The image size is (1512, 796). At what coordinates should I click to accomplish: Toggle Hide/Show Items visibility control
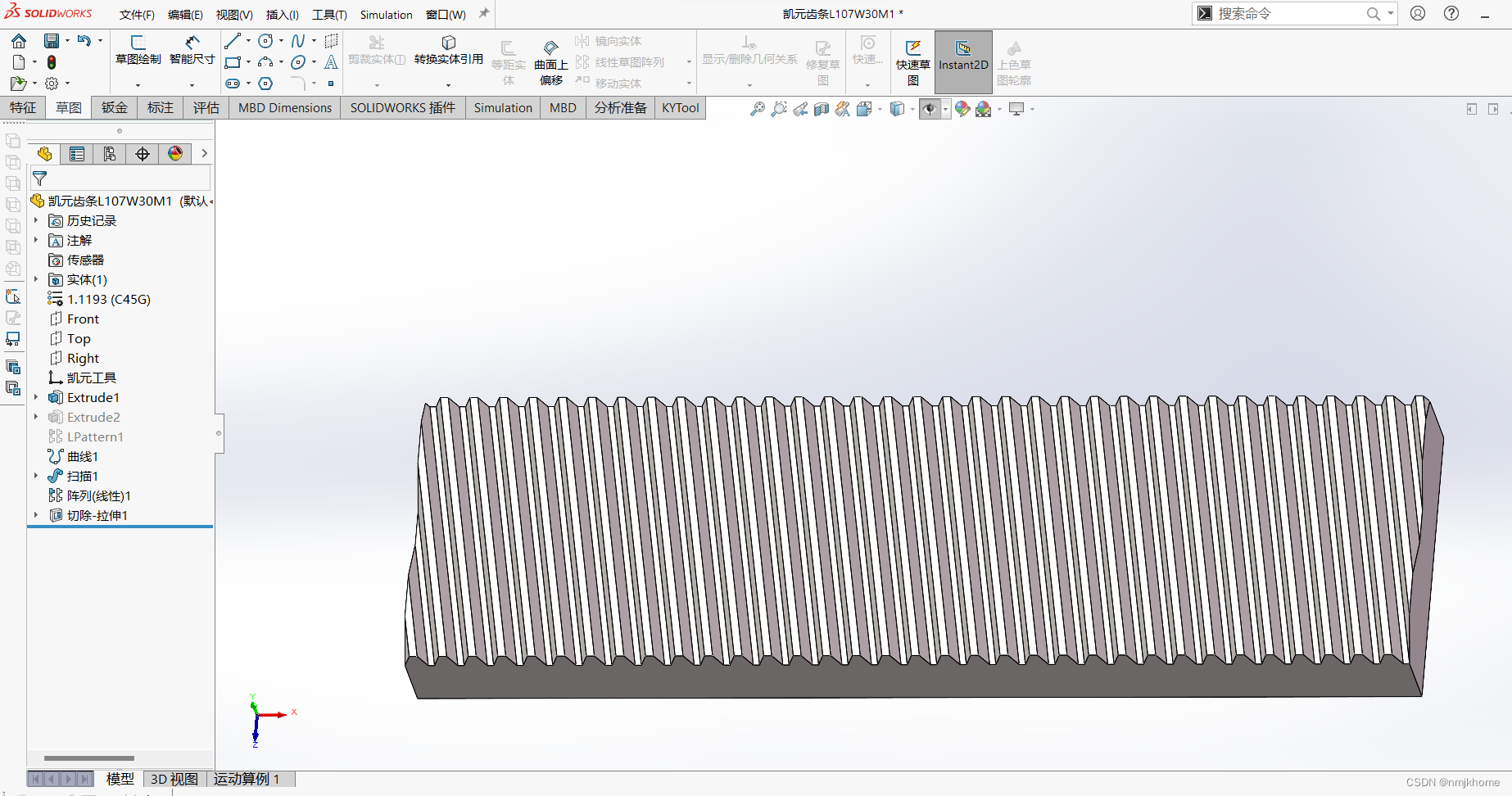click(x=930, y=108)
